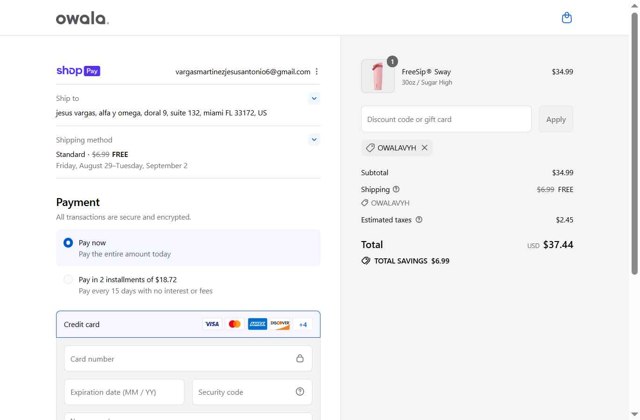Apply the discount code
640x420 pixels.
[556, 120]
